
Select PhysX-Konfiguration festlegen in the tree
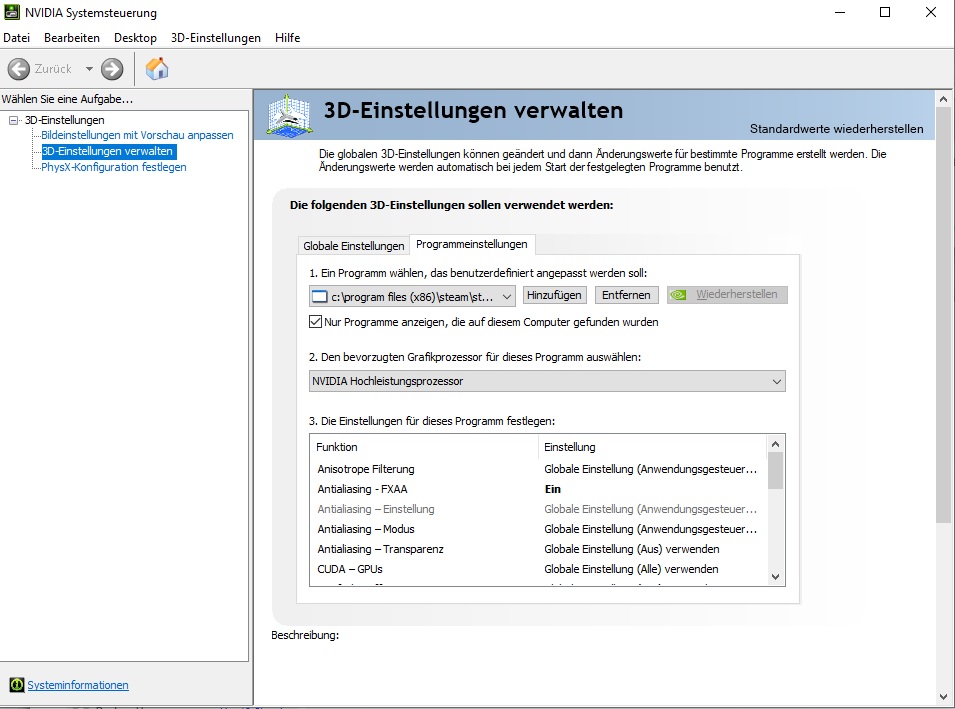tap(113, 167)
